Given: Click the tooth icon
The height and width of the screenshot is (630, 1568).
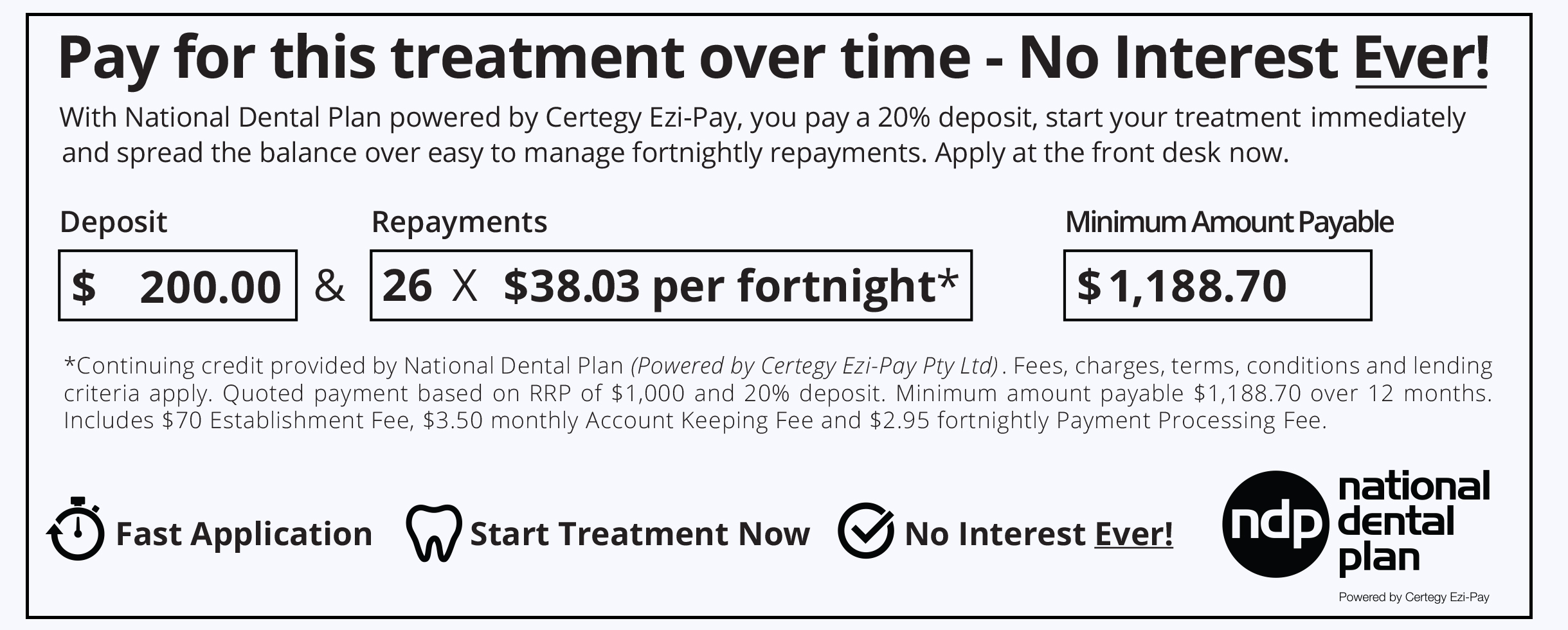Looking at the screenshot, I should point(433,533).
